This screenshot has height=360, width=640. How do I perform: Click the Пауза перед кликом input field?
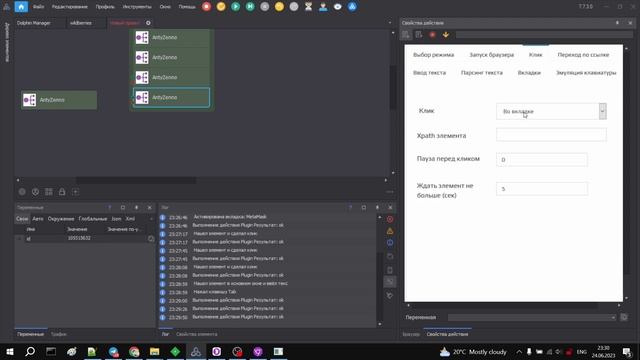542,160
